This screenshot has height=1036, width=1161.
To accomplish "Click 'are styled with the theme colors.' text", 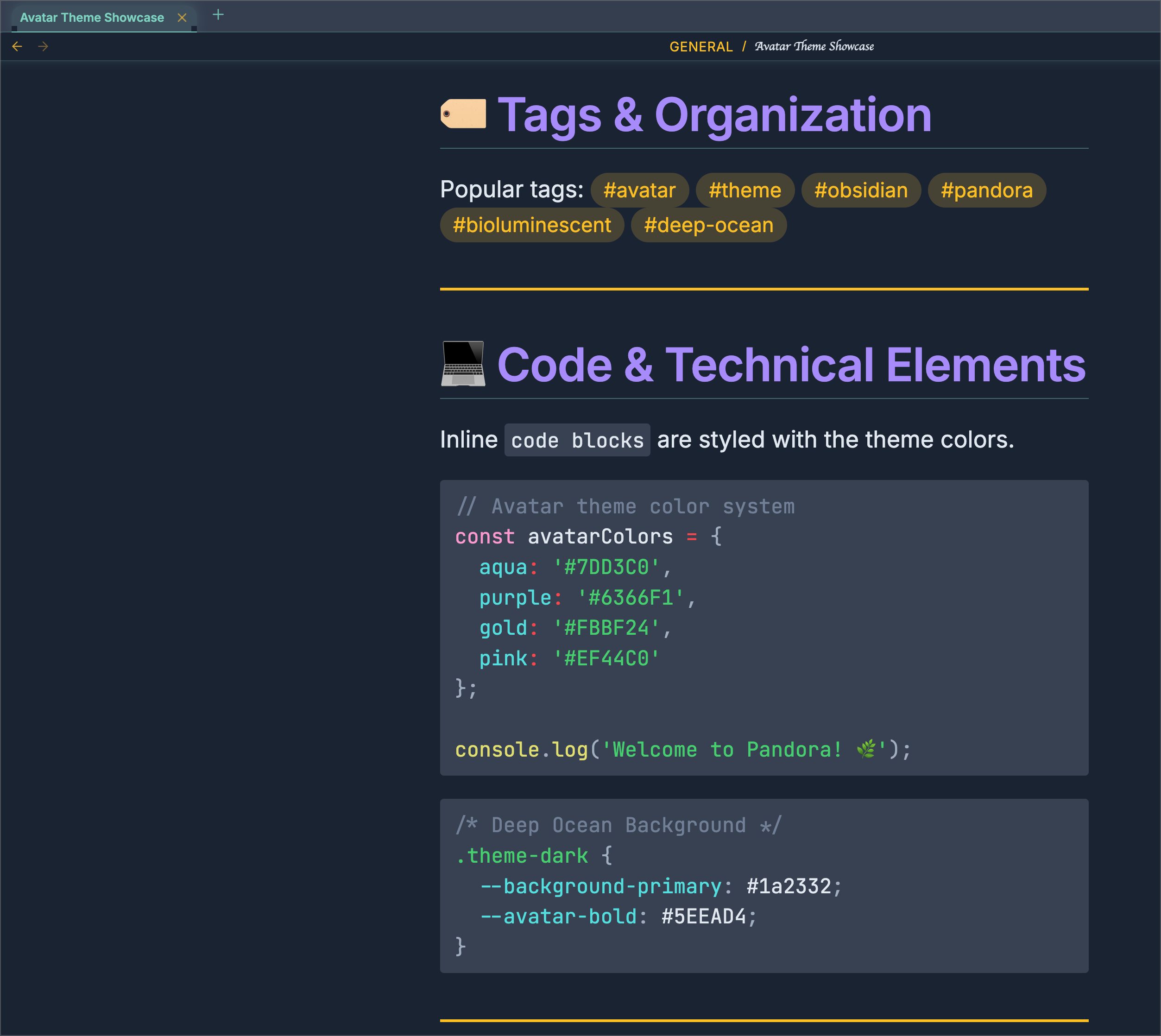I will pyautogui.click(x=835, y=440).
